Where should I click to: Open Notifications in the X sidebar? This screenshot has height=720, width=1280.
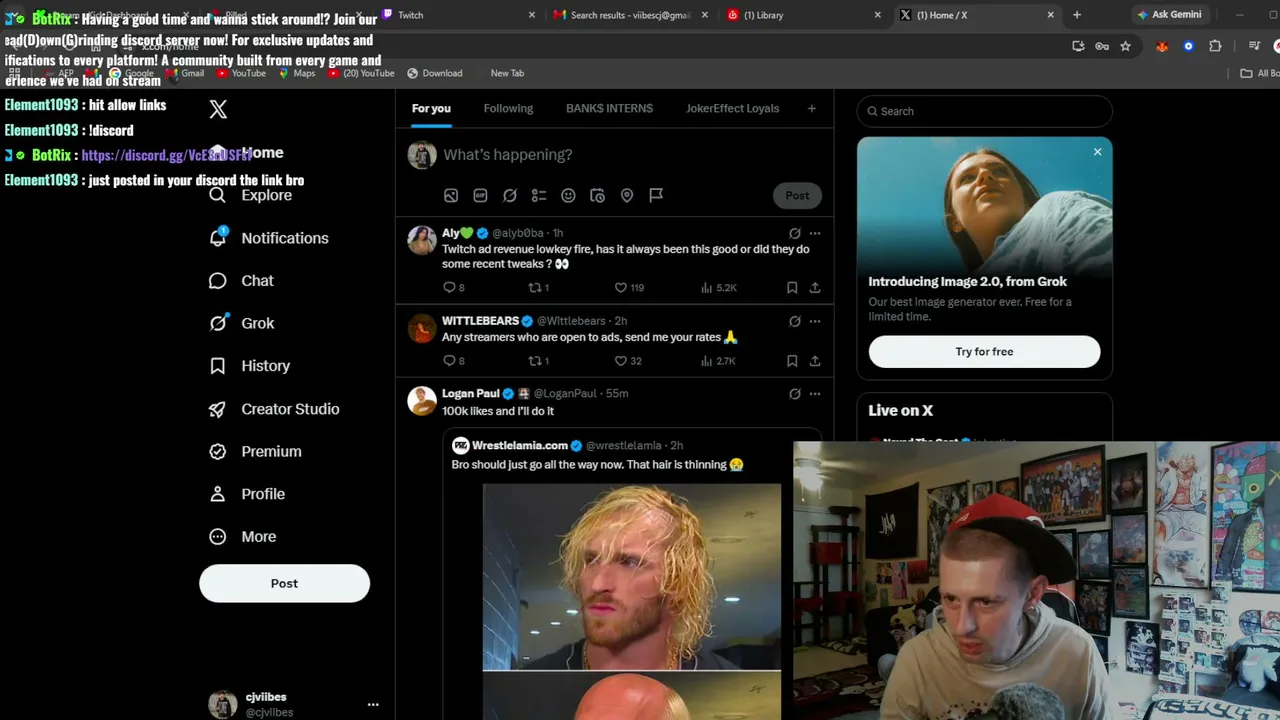269,238
